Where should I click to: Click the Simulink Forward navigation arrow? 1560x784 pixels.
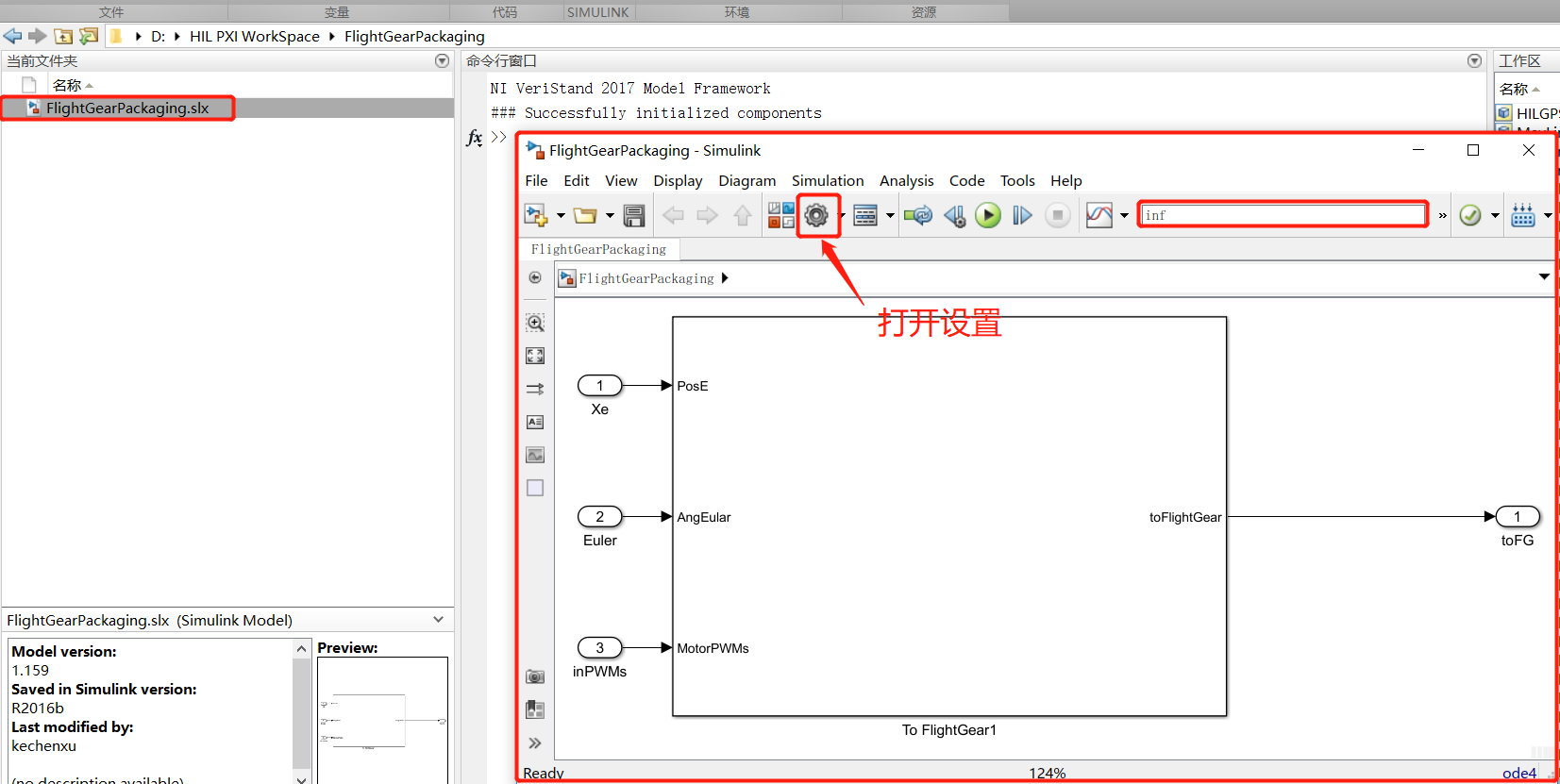(x=707, y=215)
